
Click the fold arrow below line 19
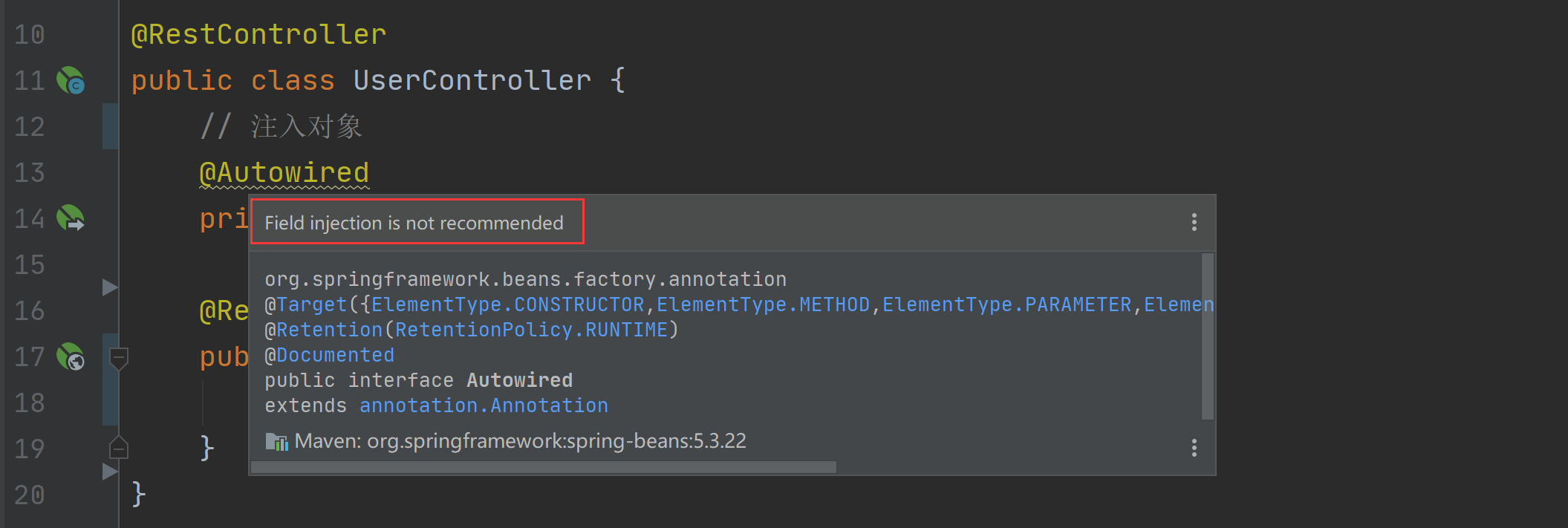point(110,472)
